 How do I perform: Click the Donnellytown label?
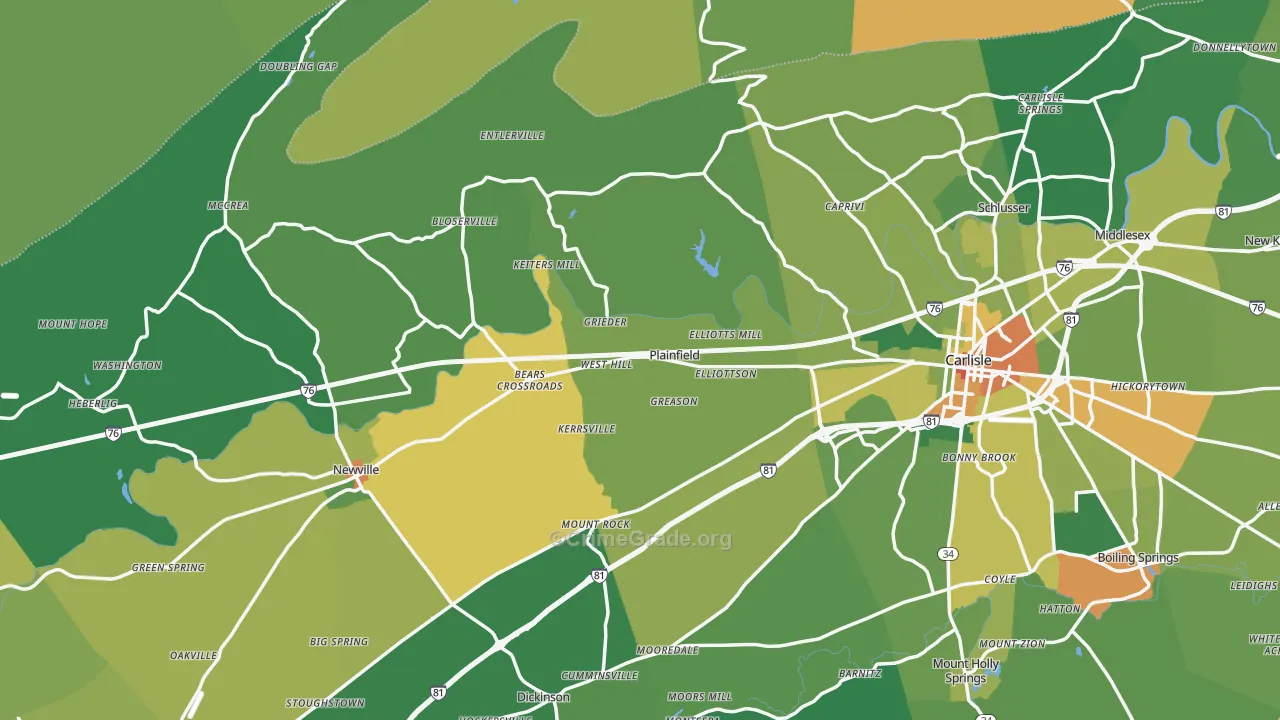coord(1234,47)
